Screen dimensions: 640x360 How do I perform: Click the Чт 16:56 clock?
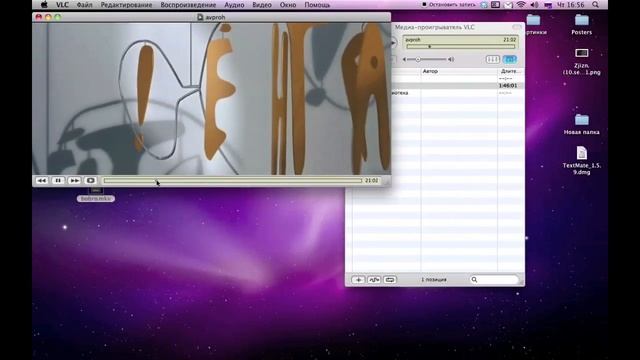571,5
